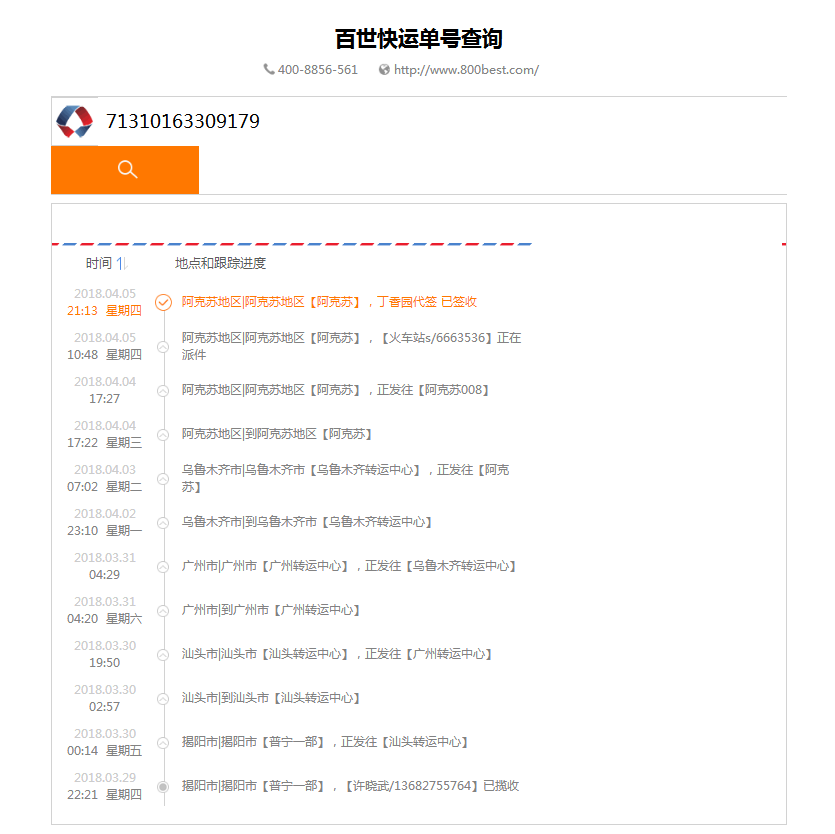Screen dimensions: 835x834
Task: Select the 丁香园代签 已签收 status entry
Action: click(x=329, y=302)
